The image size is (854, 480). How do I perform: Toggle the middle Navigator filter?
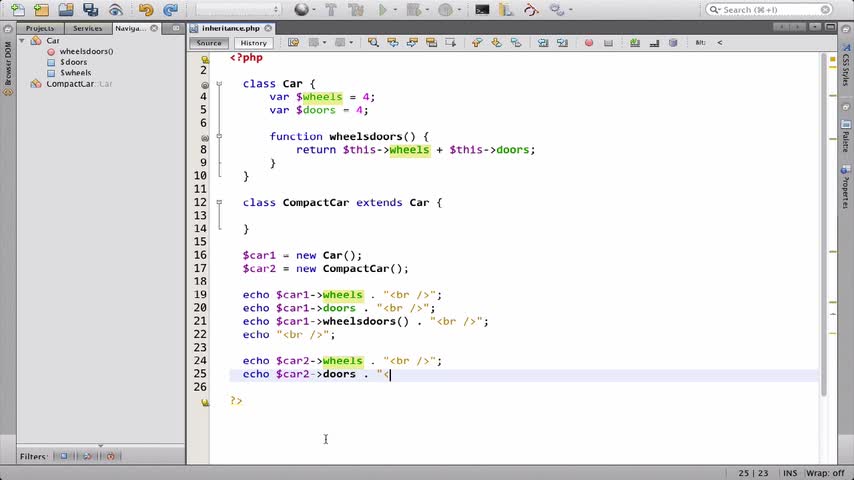point(87,456)
